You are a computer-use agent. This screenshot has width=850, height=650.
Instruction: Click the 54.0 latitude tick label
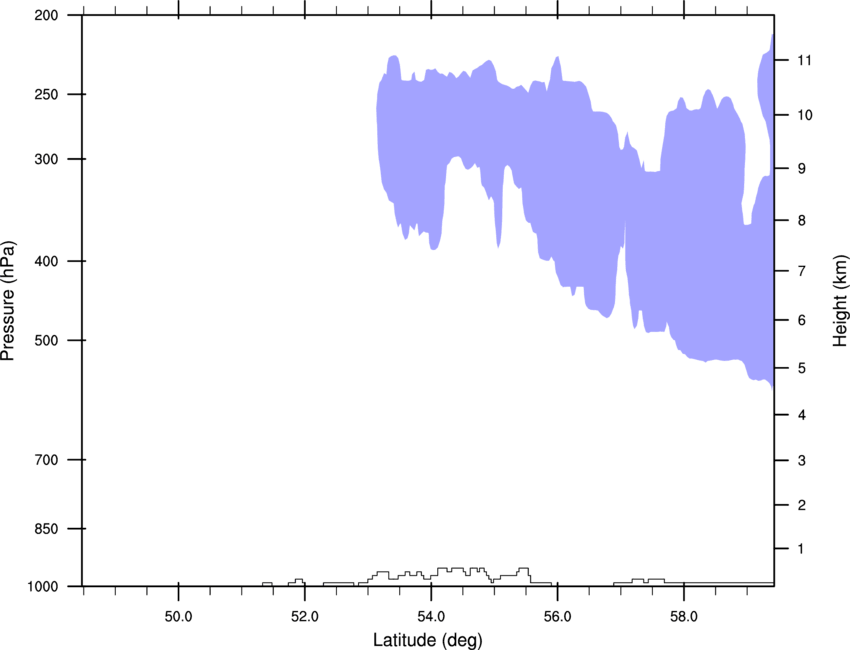431,617
